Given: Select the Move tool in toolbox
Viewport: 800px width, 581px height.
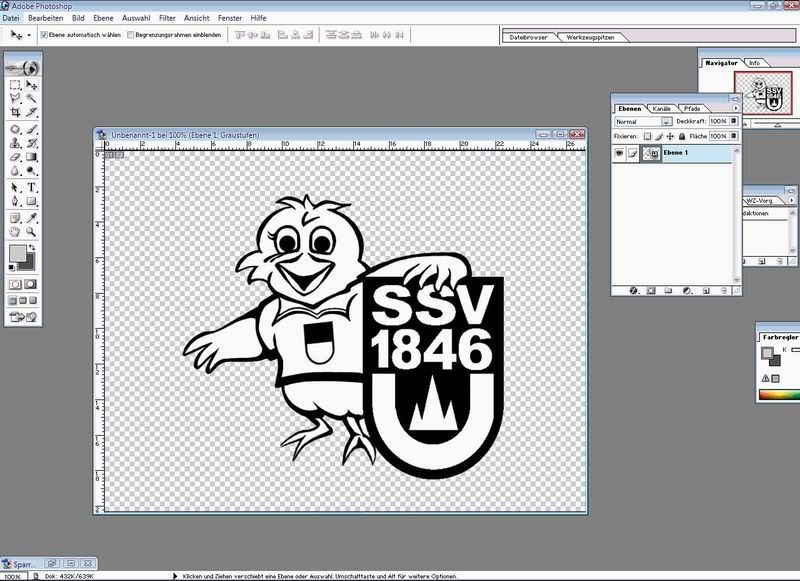Looking at the screenshot, I should [31, 85].
